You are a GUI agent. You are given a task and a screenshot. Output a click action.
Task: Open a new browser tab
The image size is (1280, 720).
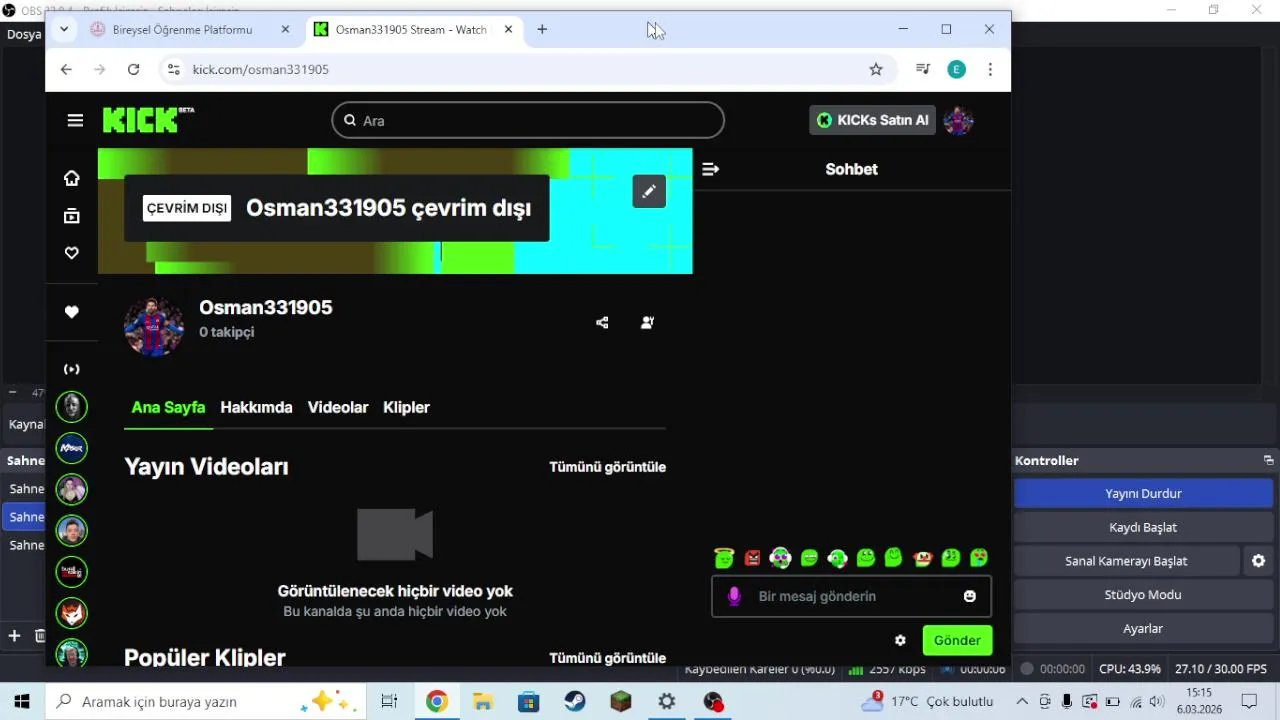coord(542,29)
